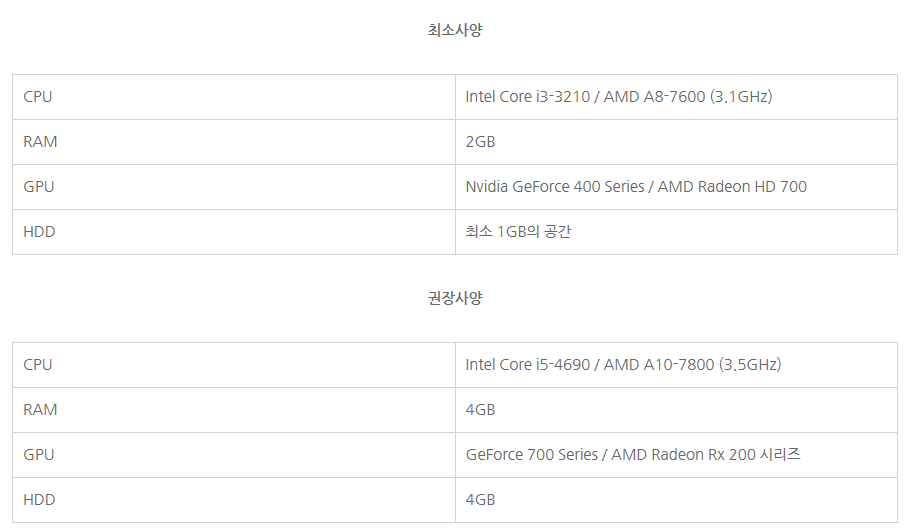Click the 4GB RAM value in recommended table
The width and height of the screenshot is (906, 530).
coord(480,410)
